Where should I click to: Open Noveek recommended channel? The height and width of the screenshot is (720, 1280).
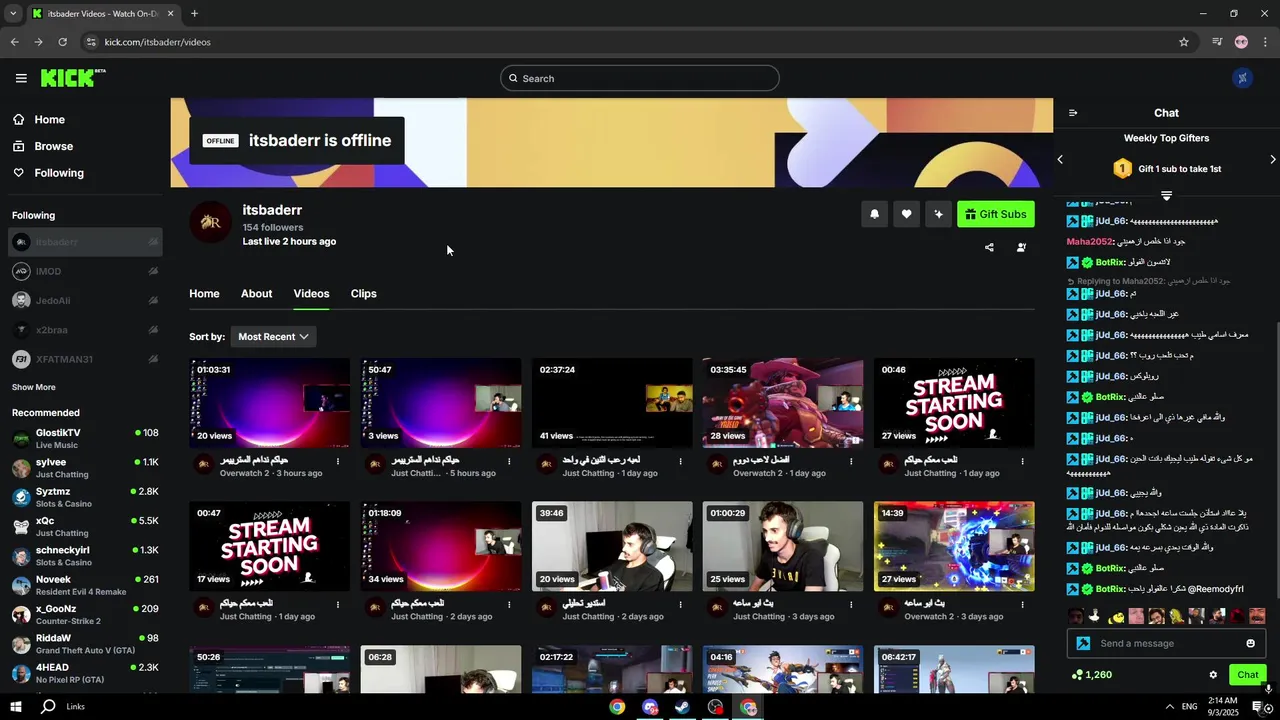(x=85, y=585)
